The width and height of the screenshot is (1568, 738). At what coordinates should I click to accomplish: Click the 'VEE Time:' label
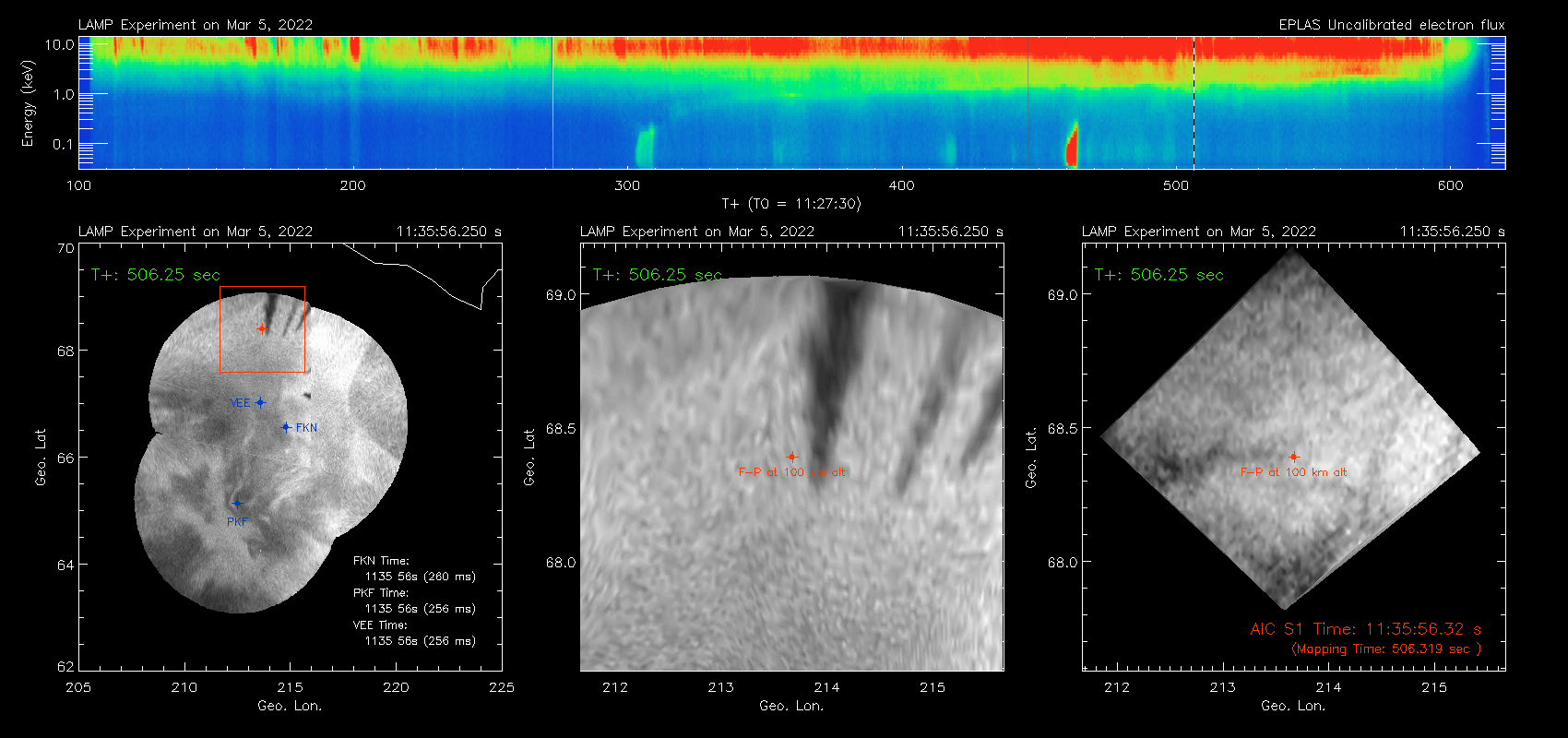tap(380, 625)
